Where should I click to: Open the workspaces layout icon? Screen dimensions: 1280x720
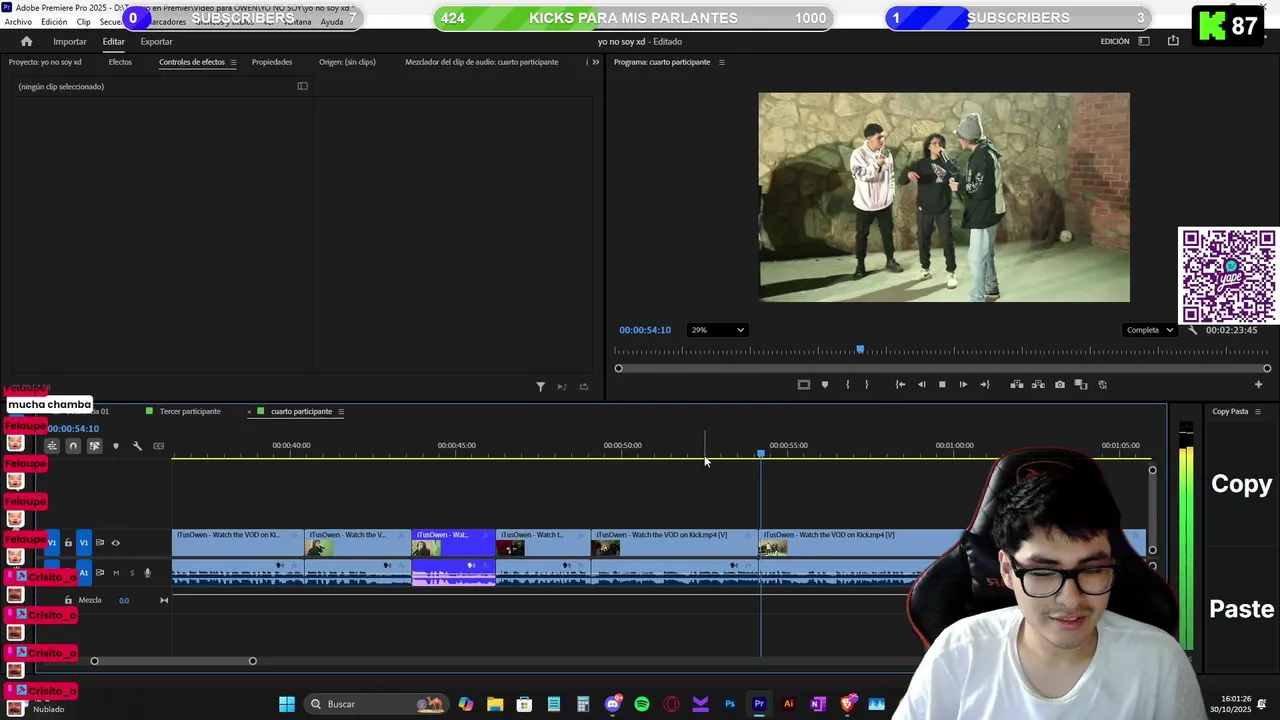(1144, 41)
